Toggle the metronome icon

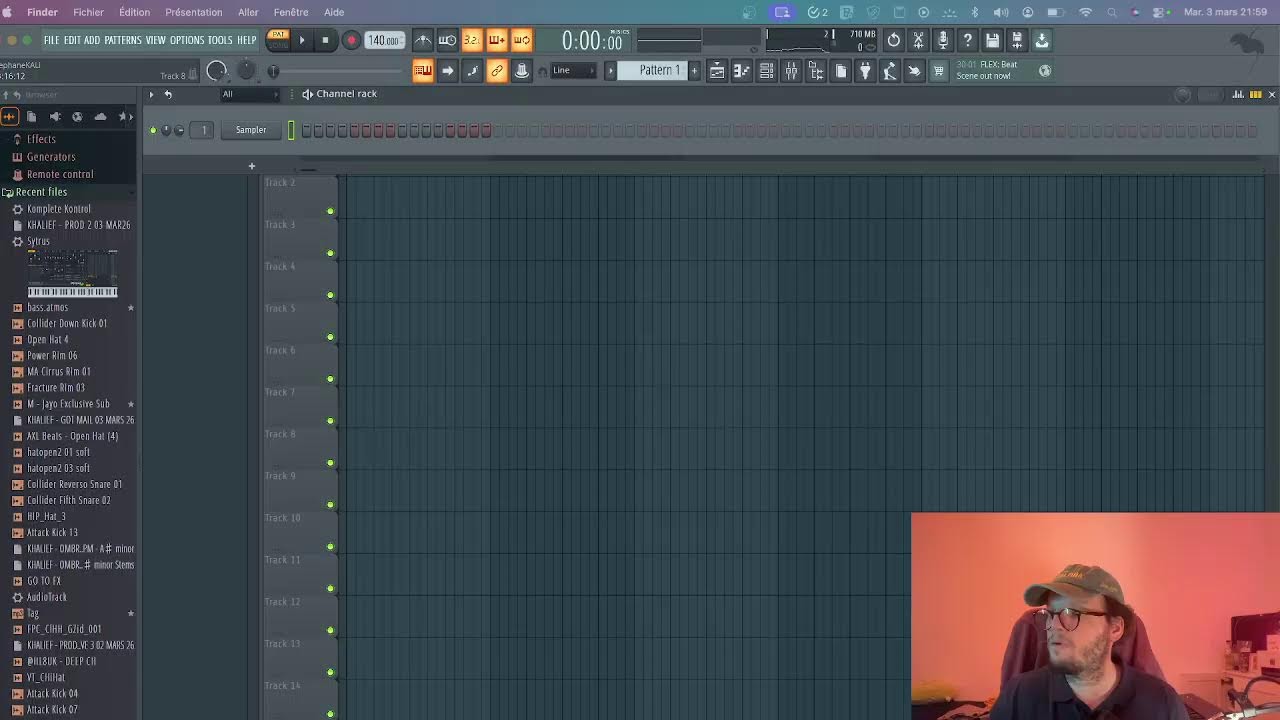(423, 40)
